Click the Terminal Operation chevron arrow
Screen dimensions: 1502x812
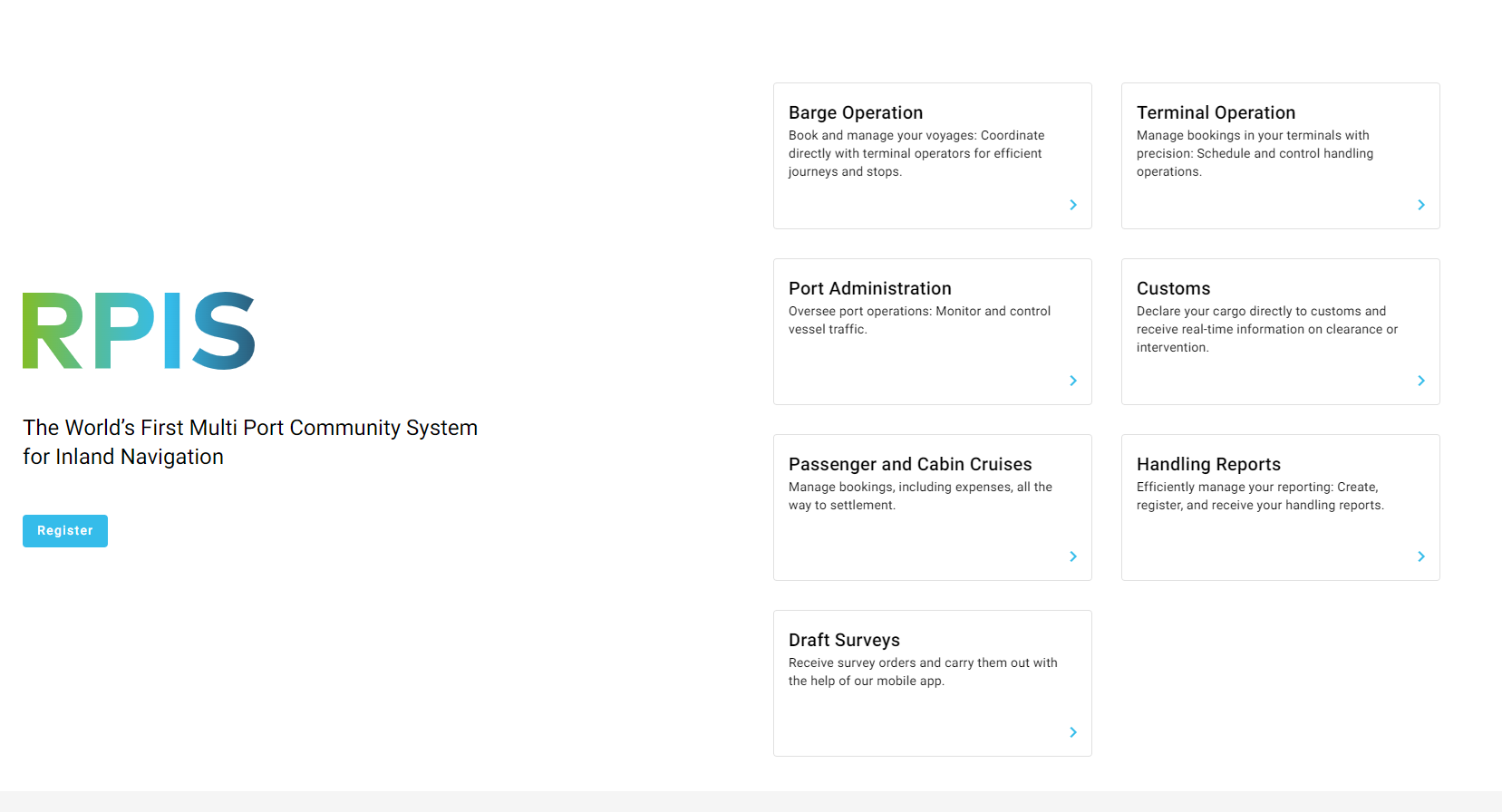[1421, 205]
